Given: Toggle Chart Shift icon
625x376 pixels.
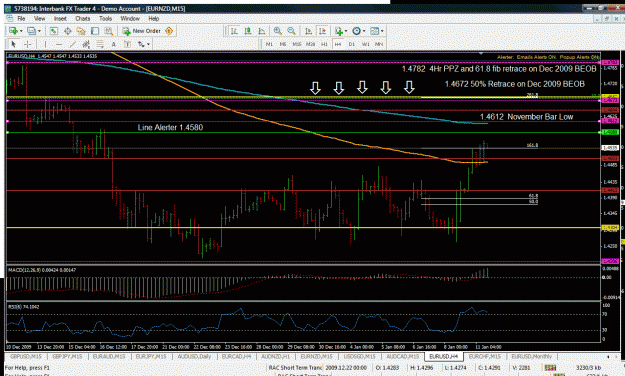Looking at the screenshot, I should coord(322,31).
